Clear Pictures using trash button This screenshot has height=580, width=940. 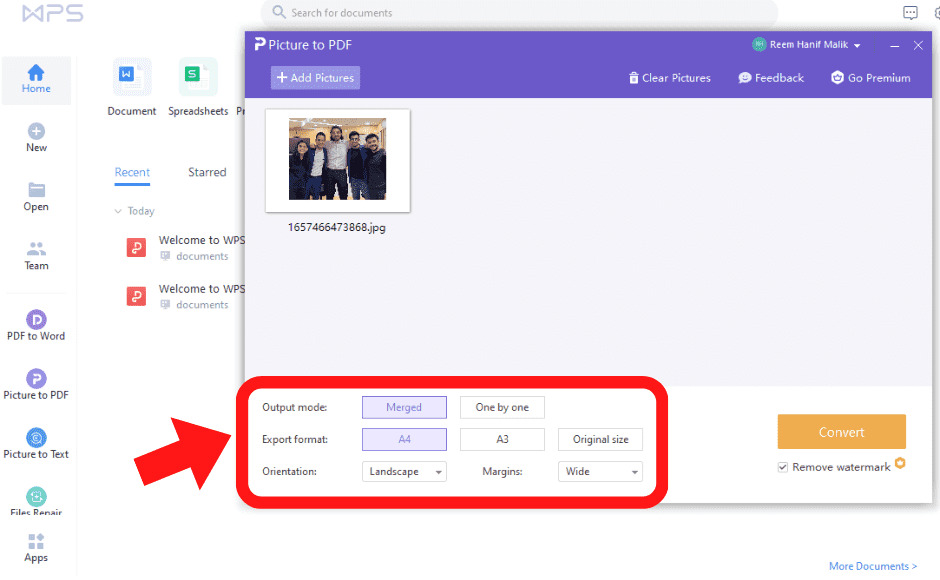(669, 78)
